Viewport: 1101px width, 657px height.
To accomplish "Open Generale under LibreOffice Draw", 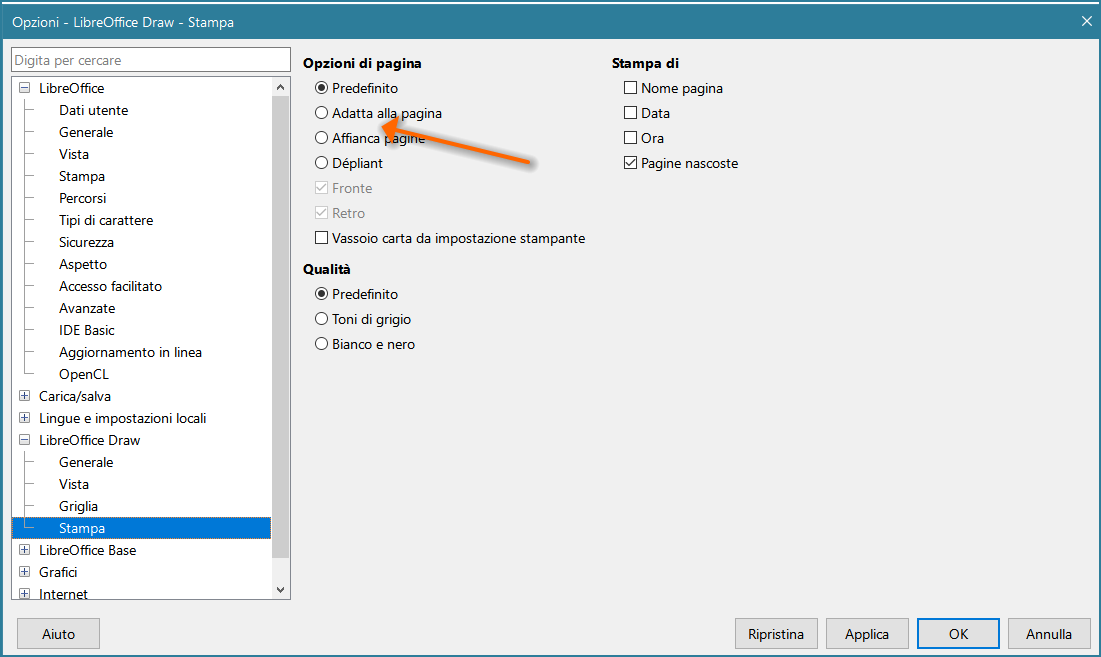I will [x=86, y=462].
